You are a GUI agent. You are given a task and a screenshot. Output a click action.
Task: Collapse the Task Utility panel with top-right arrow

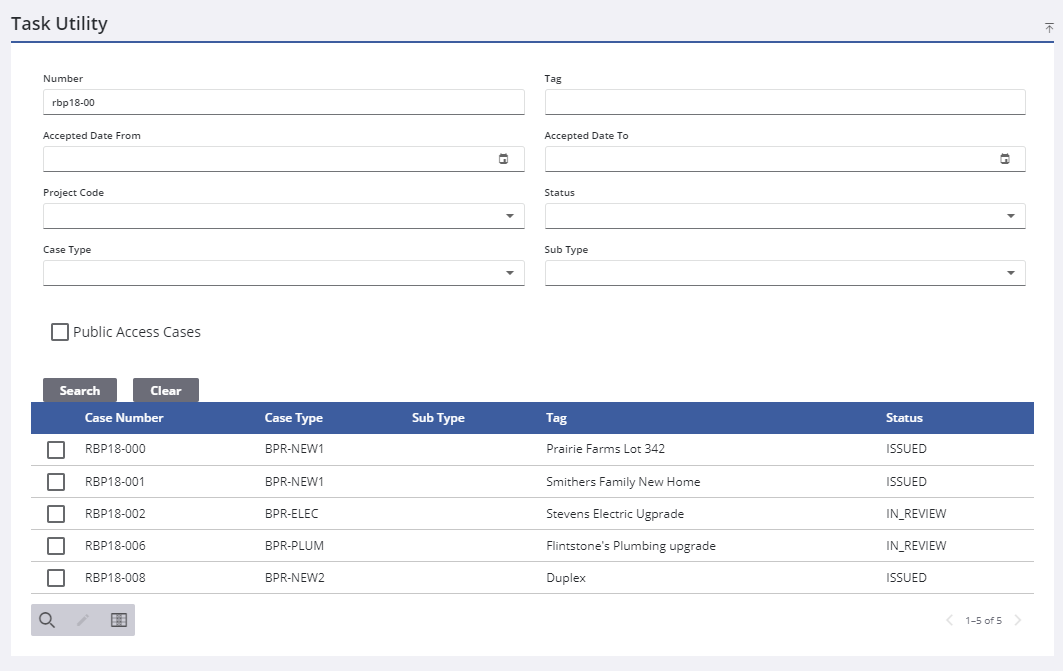(1049, 28)
